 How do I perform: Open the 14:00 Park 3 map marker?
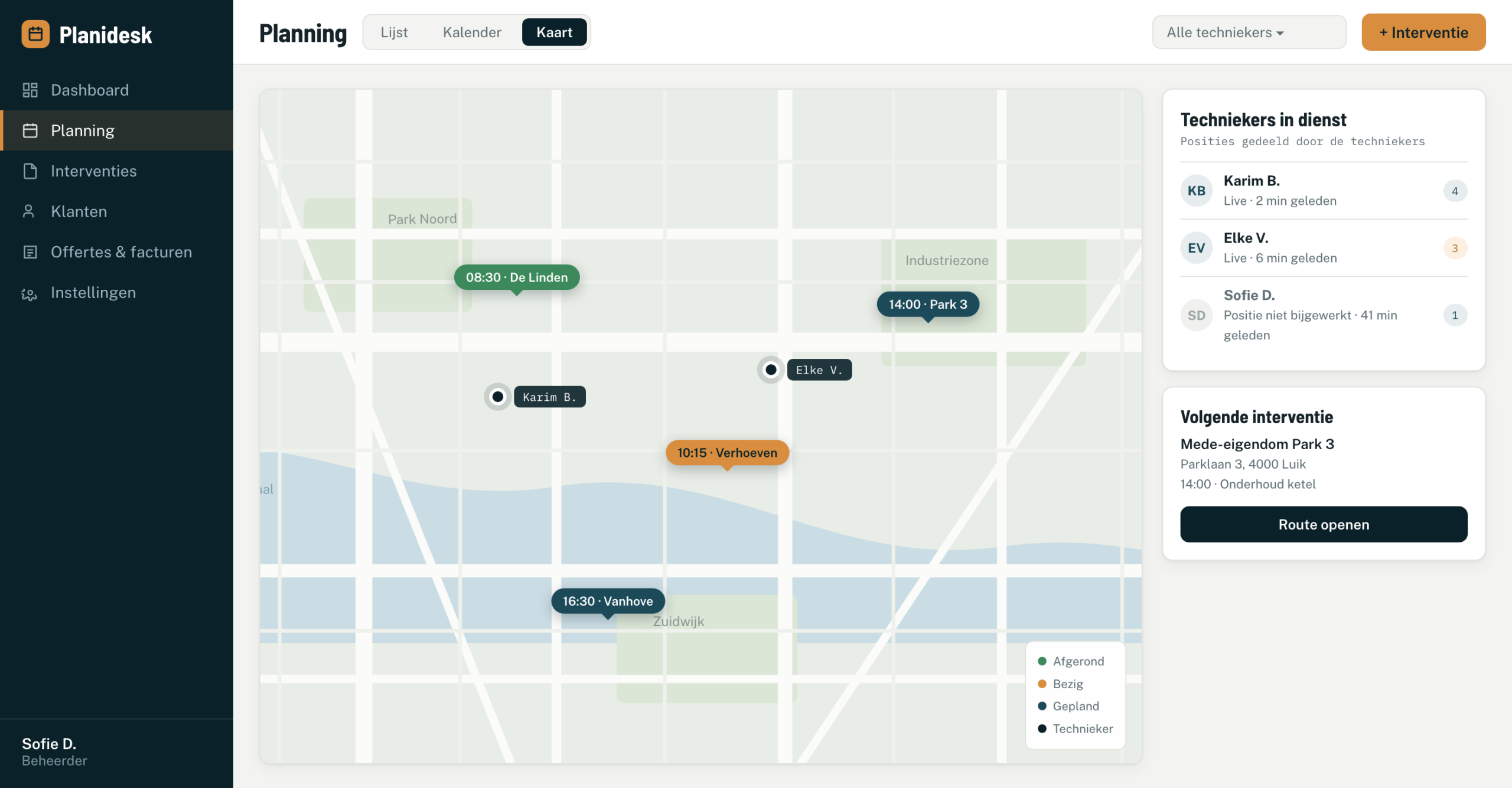(x=928, y=305)
